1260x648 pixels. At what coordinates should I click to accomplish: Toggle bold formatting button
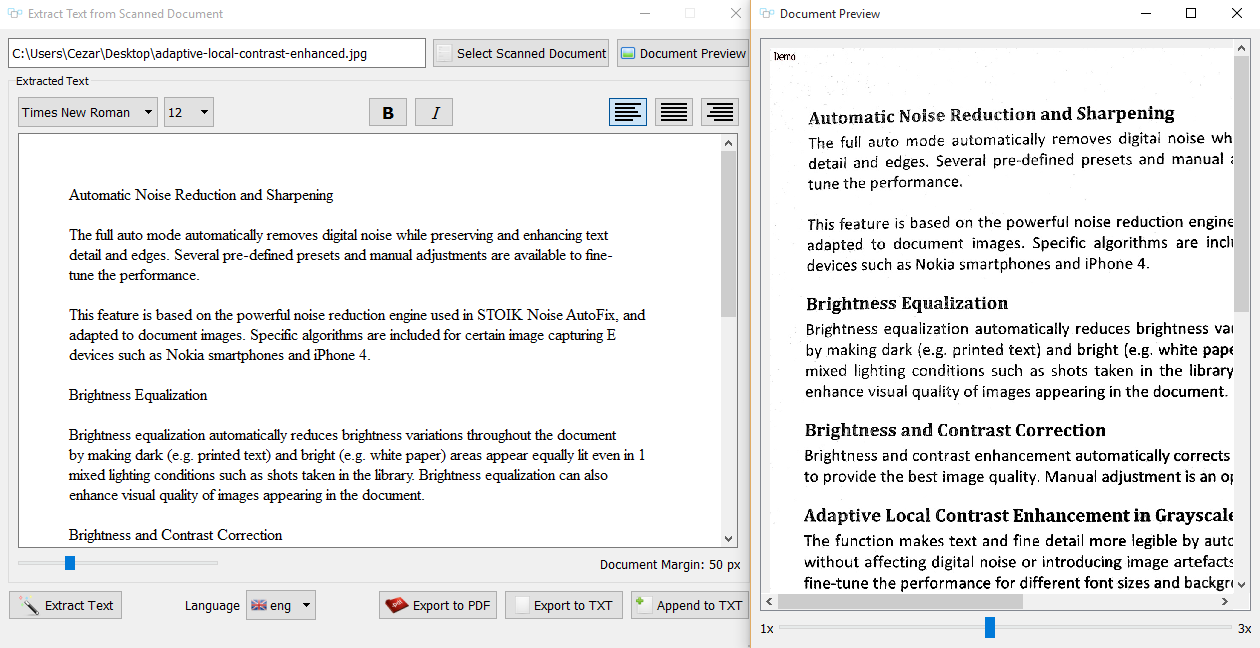[388, 112]
